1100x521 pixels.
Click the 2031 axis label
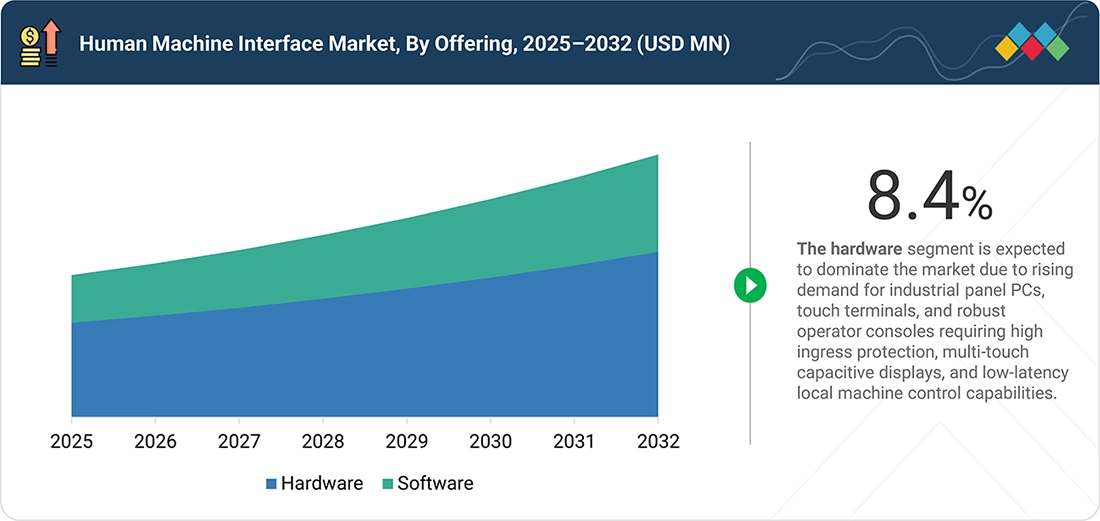574,442
